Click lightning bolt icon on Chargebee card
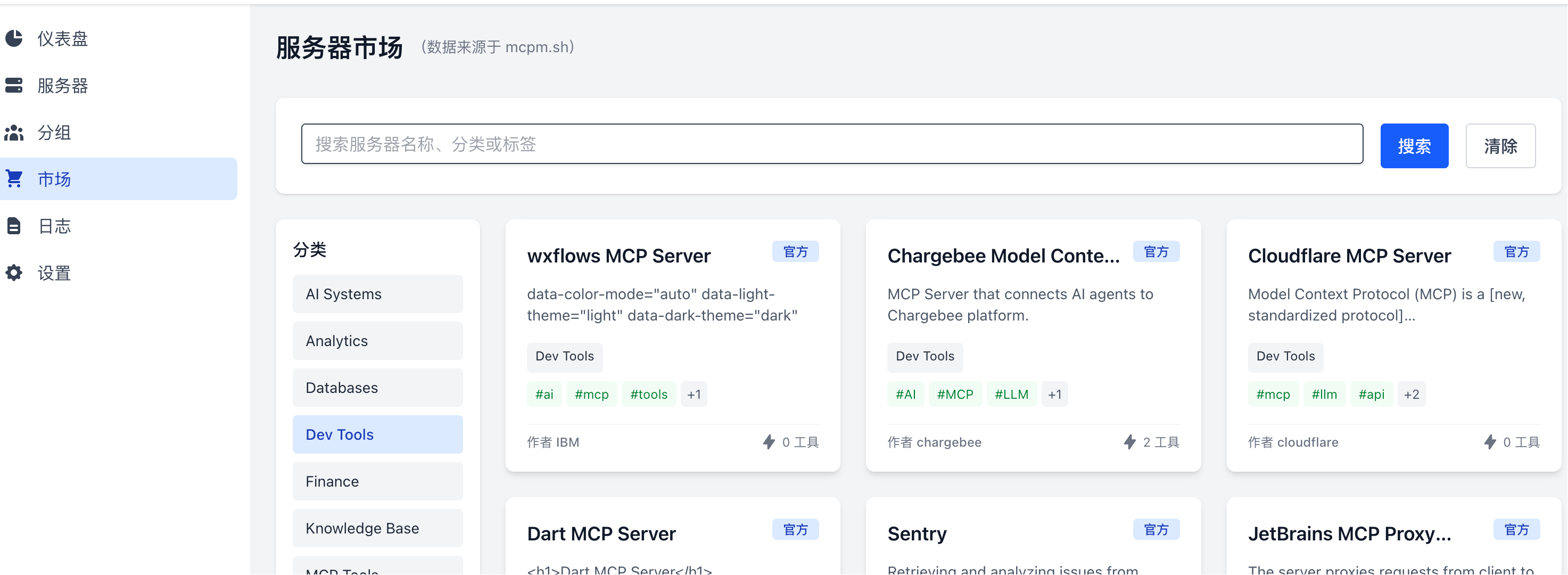The height and width of the screenshot is (575, 1568). tap(1130, 442)
